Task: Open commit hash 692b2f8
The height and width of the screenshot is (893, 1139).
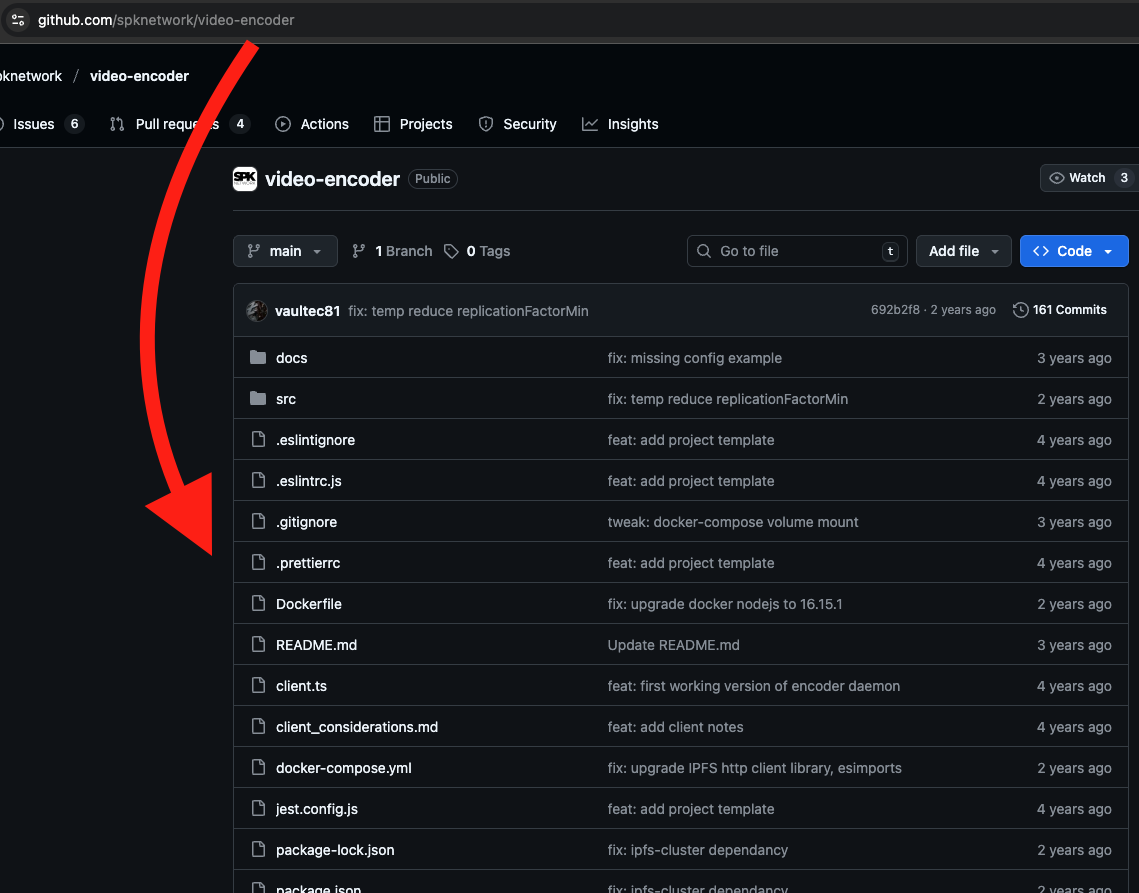Action: tap(895, 310)
